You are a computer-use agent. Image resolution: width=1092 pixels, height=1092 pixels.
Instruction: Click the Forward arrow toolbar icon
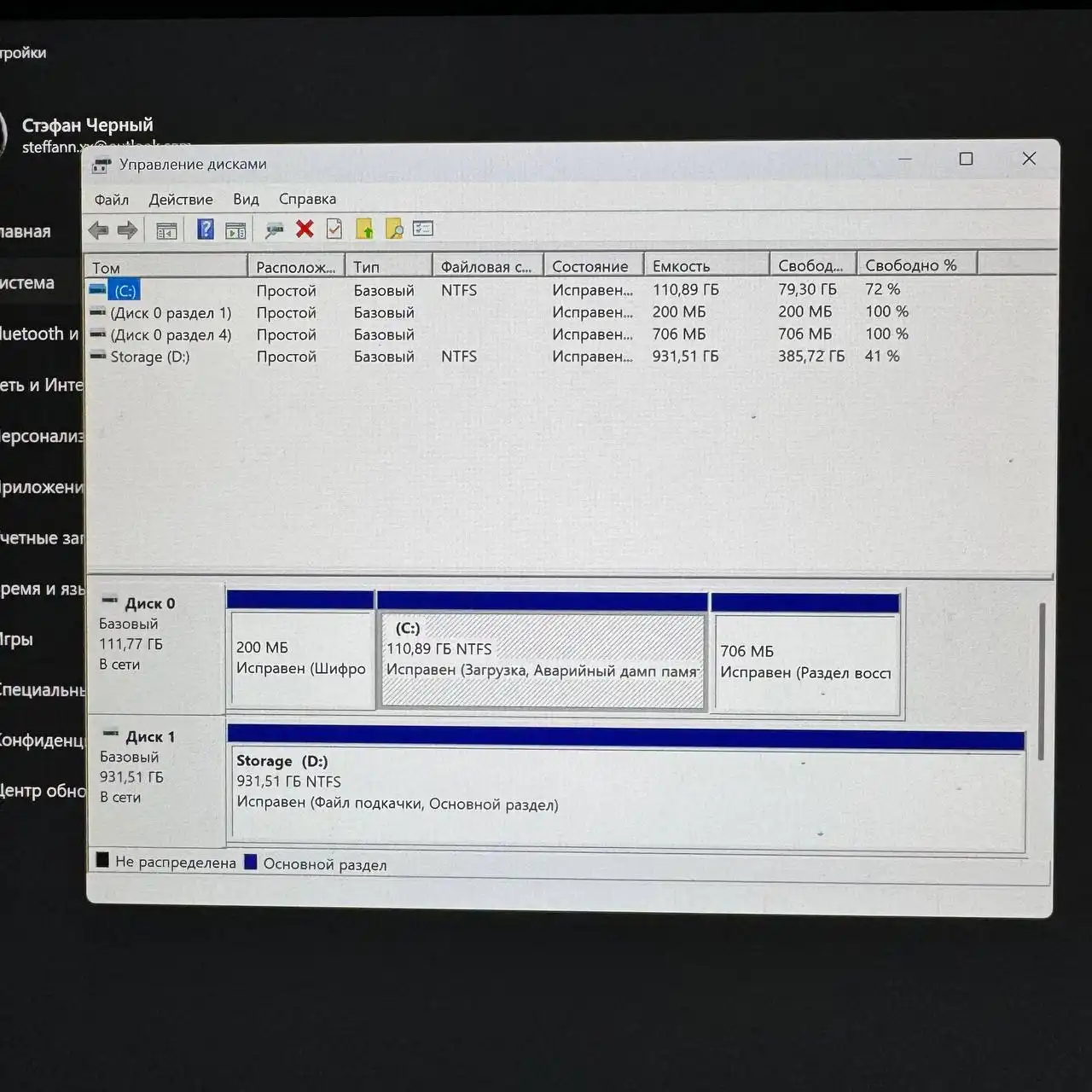tap(128, 229)
